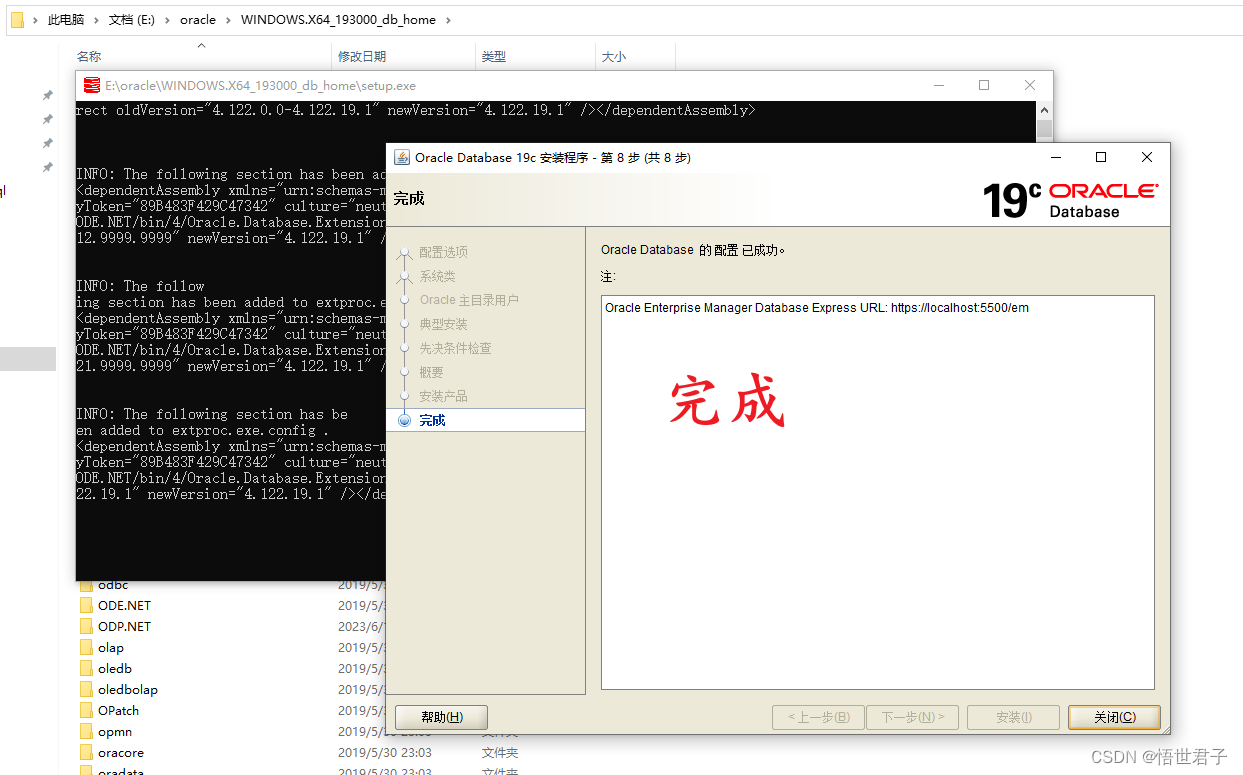The width and height of the screenshot is (1243, 775).
Task: Click the Oracle Database 的配置已成功 message
Action: [x=693, y=250]
